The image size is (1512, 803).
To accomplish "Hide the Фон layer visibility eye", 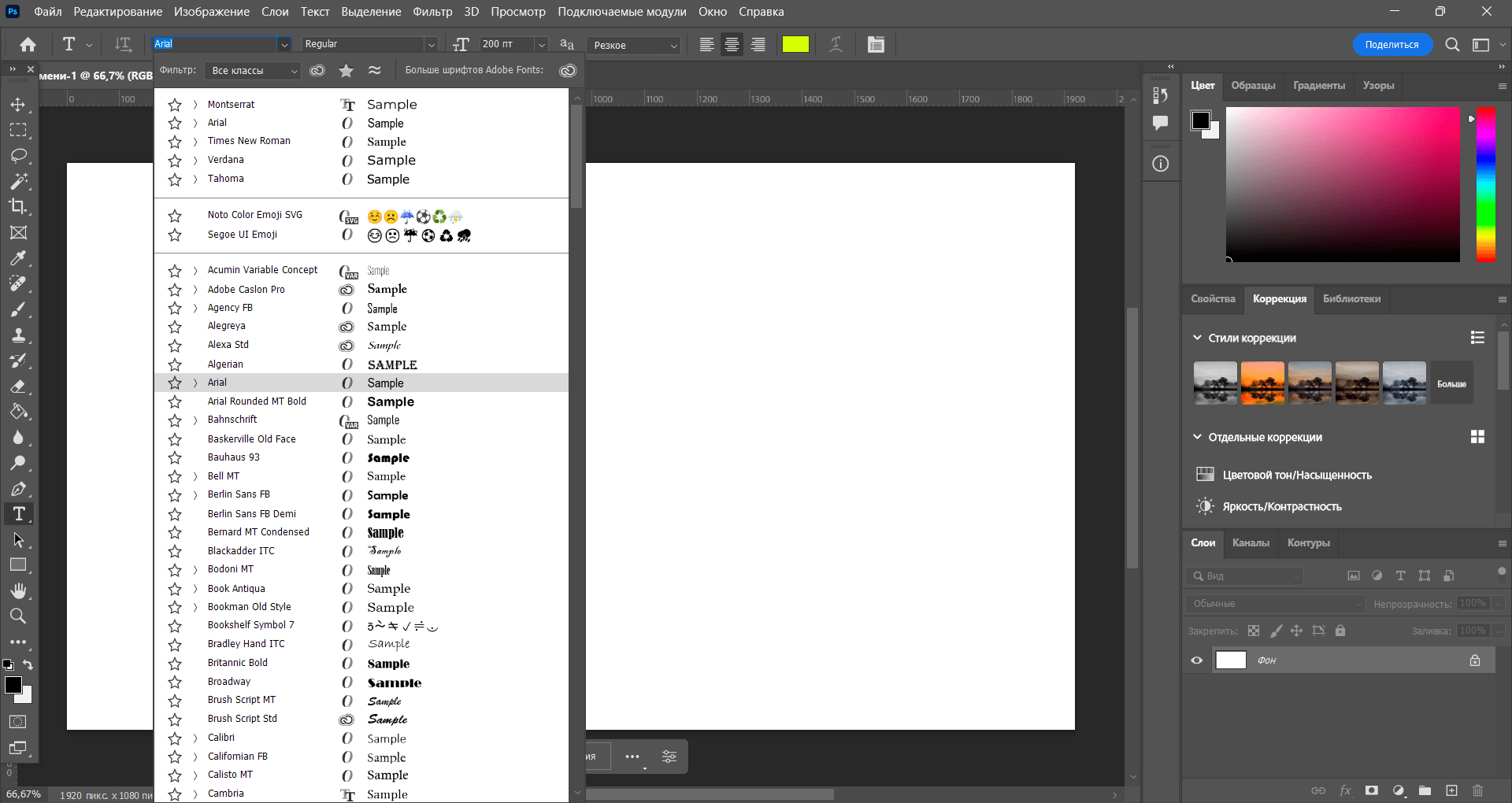I will coord(1197,661).
